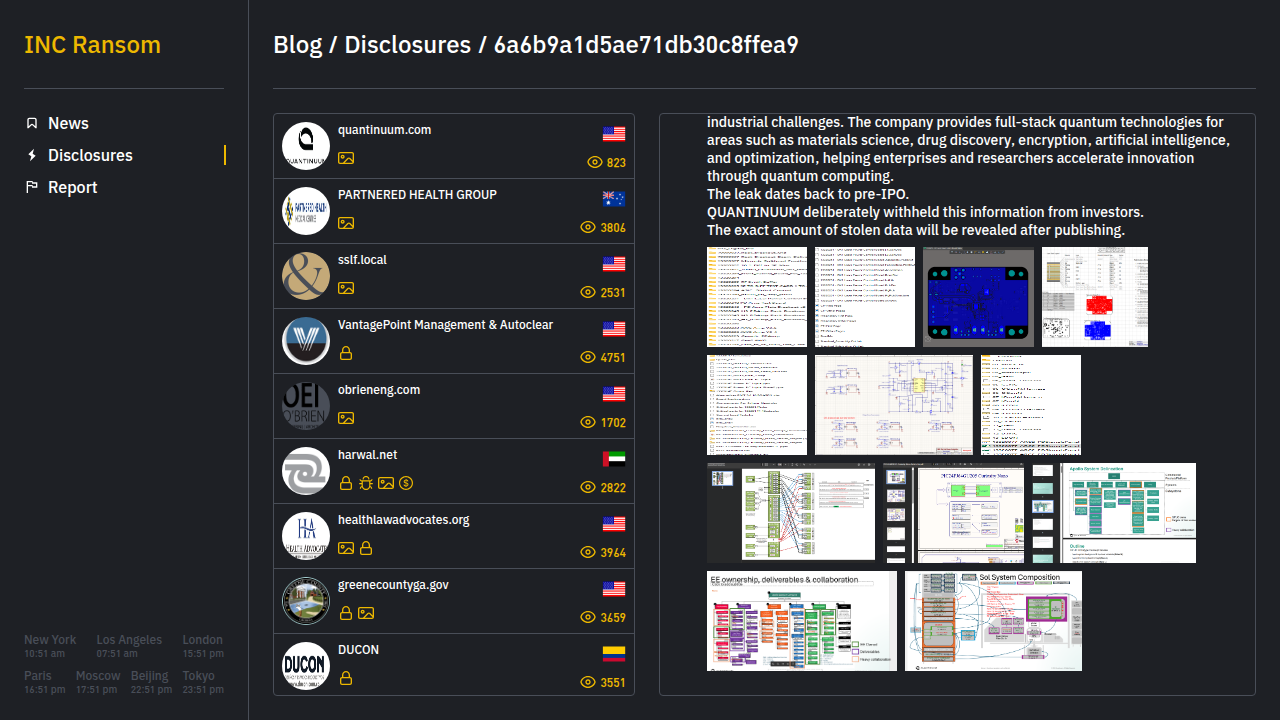Viewport: 1280px width, 720px height.
Task: Click the O'Brien logo avatar
Action: point(306,406)
